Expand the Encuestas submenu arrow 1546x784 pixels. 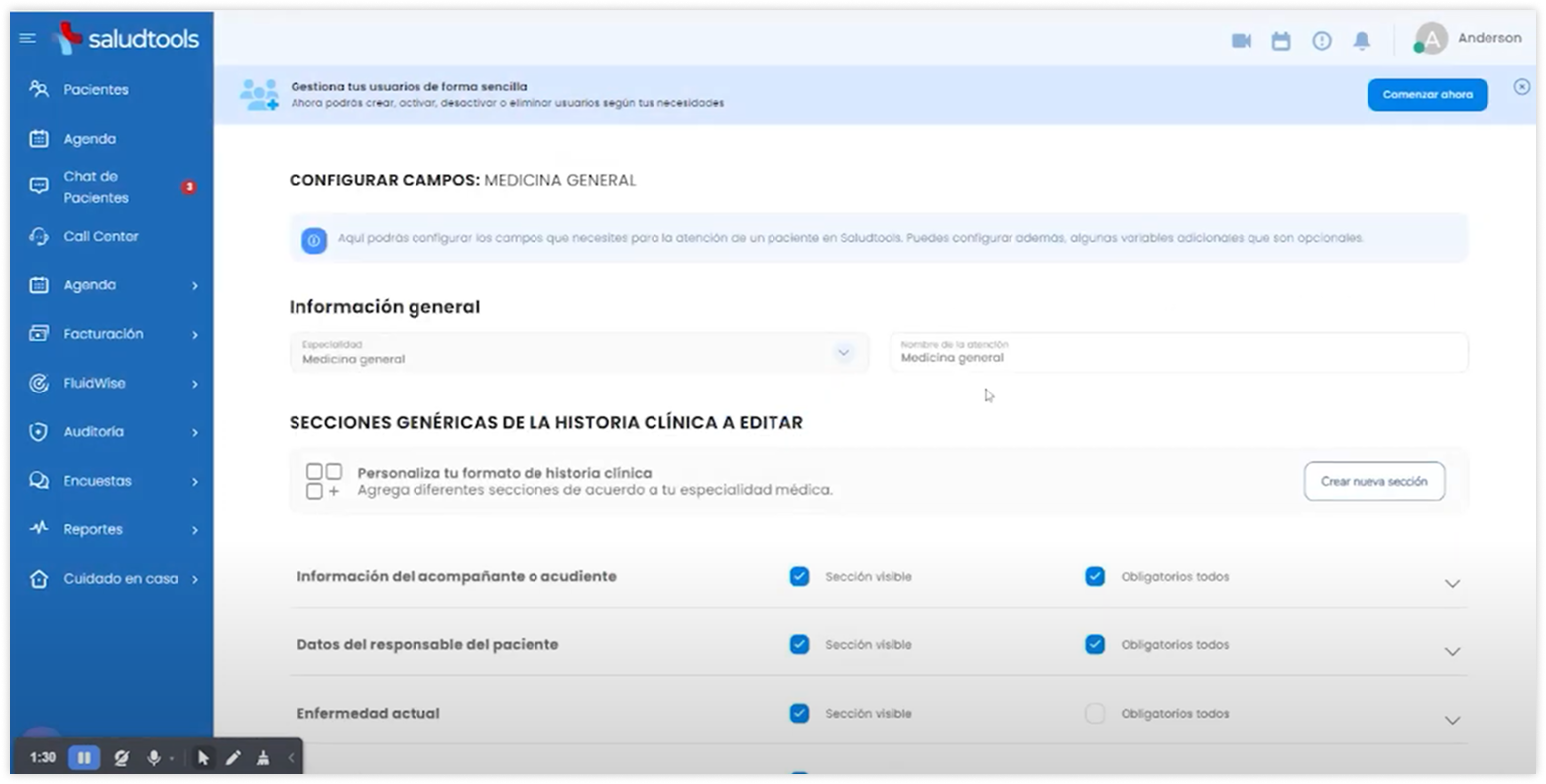click(195, 482)
